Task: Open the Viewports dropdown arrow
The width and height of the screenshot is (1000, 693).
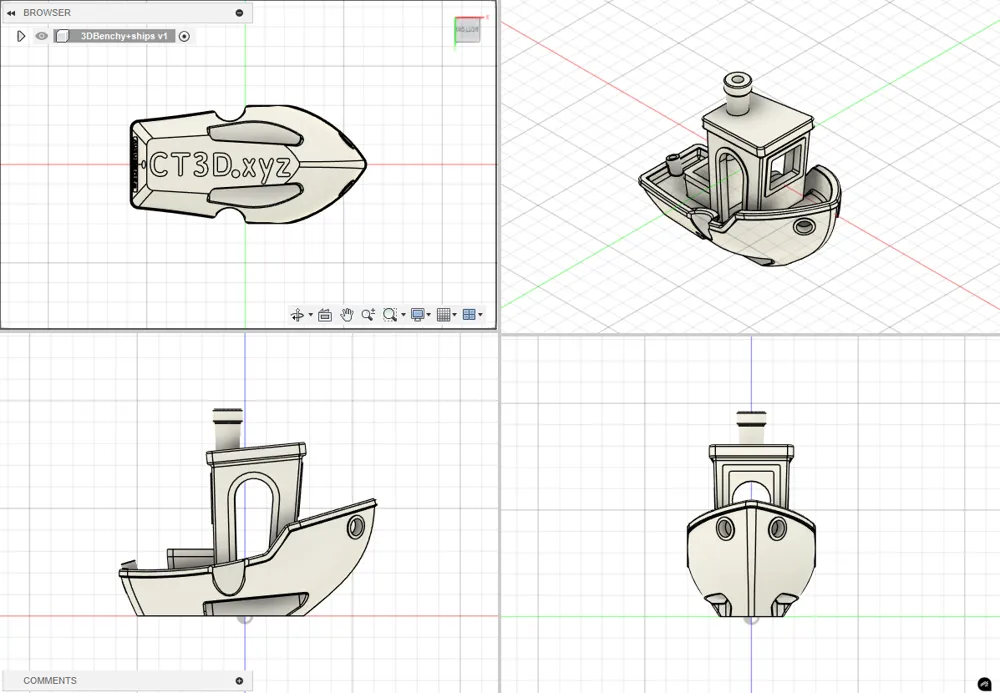Action: click(x=480, y=314)
